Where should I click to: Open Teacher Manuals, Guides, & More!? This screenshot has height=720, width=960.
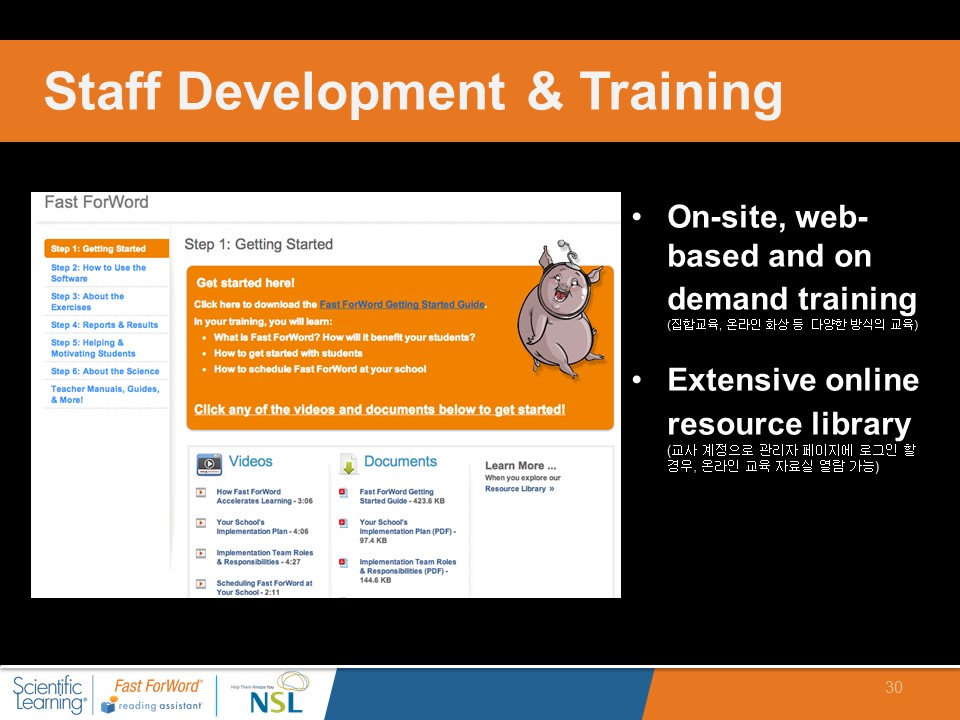point(105,394)
